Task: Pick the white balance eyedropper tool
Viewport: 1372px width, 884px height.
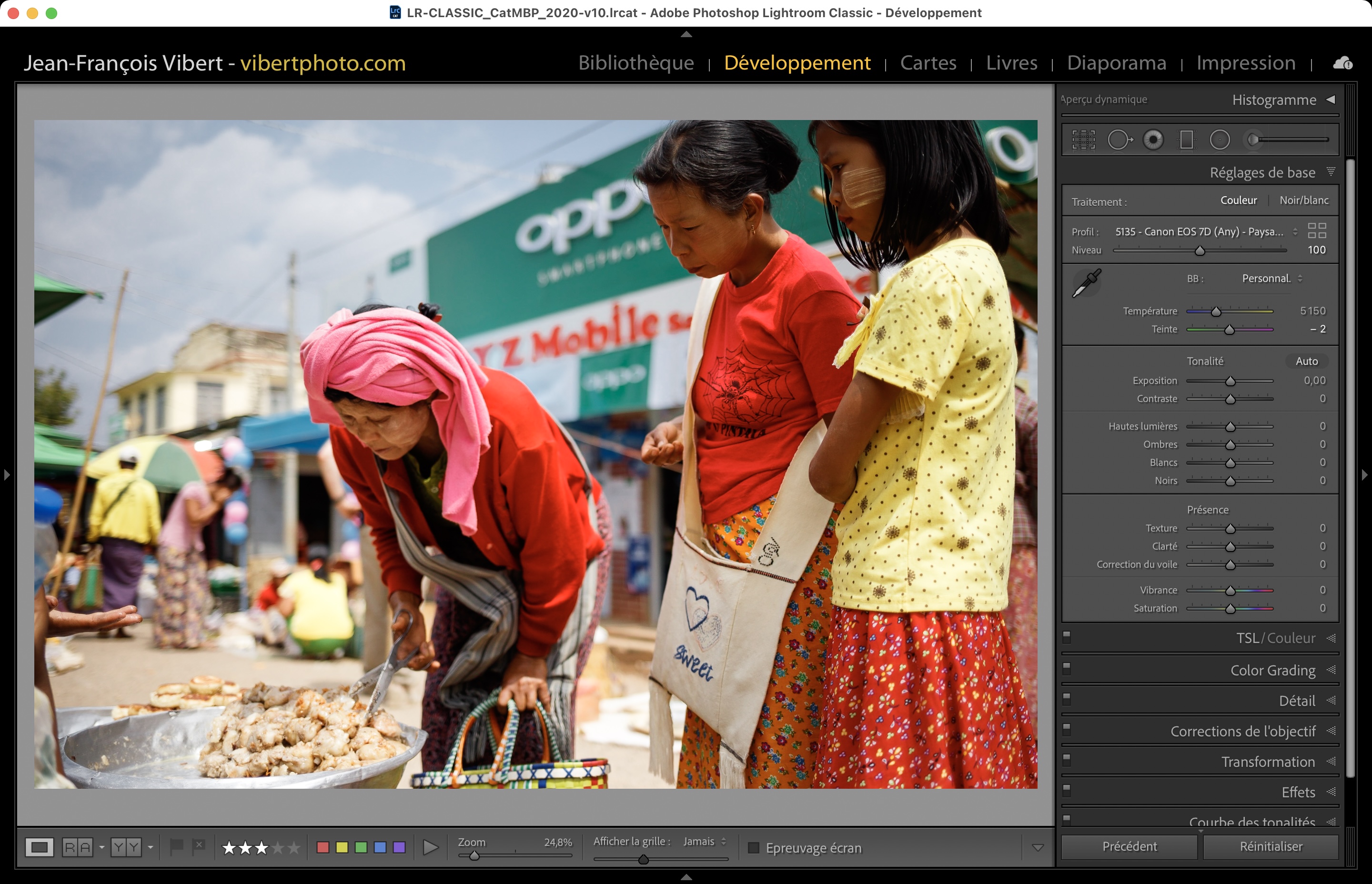Action: click(1086, 283)
